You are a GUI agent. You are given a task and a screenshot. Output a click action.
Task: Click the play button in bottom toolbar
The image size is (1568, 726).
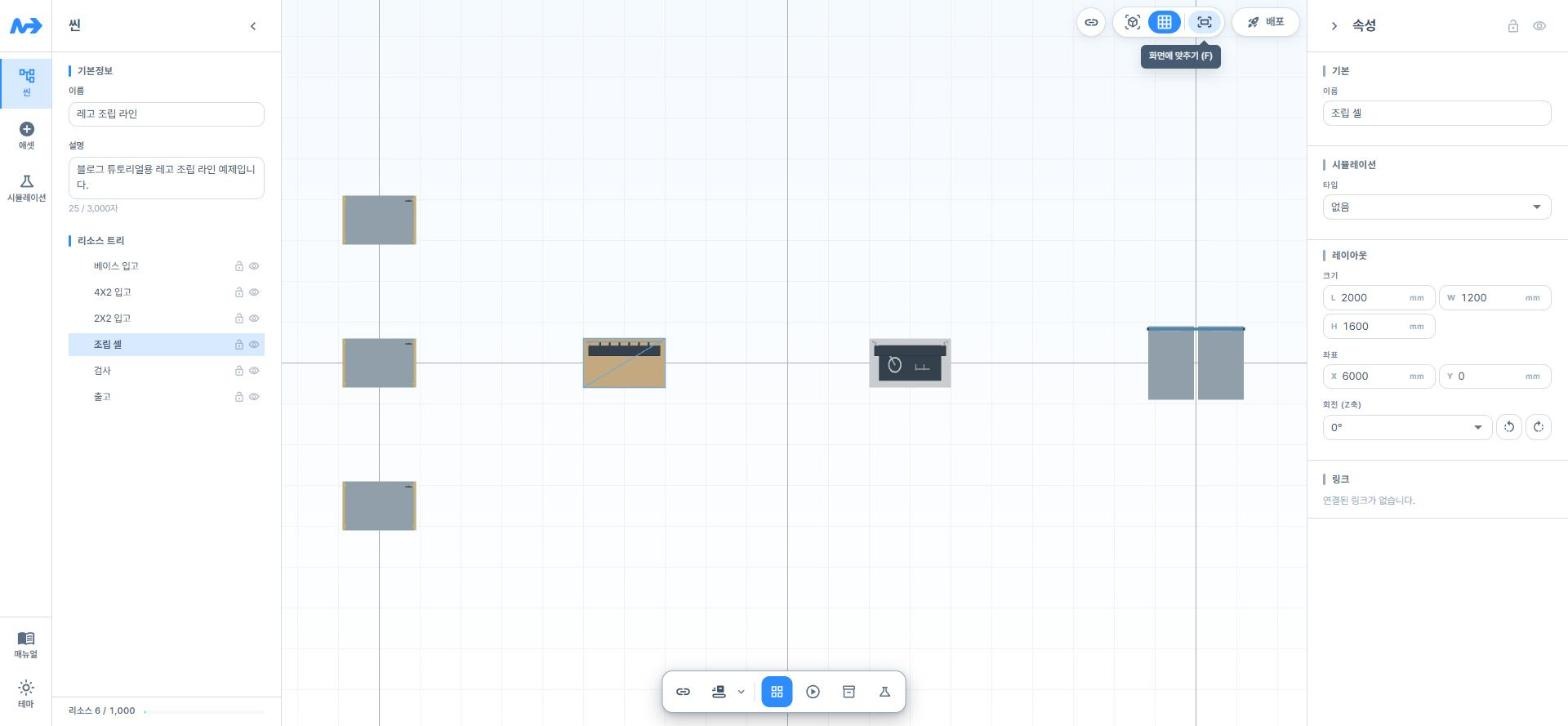[x=813, y=692]
